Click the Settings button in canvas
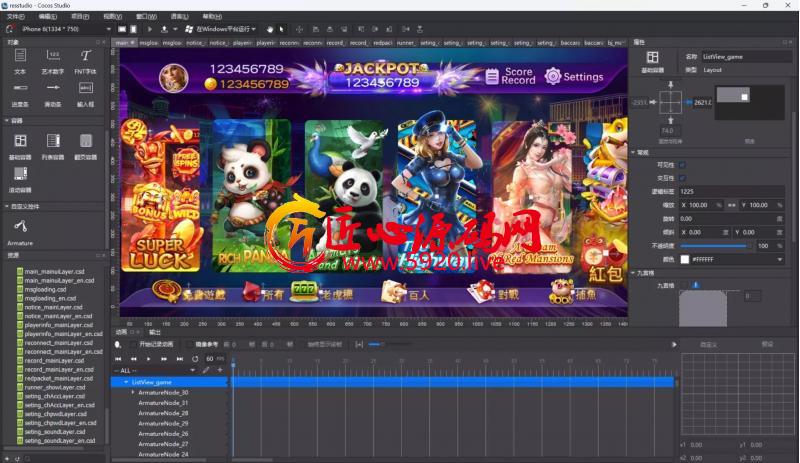 click(574, 77)
